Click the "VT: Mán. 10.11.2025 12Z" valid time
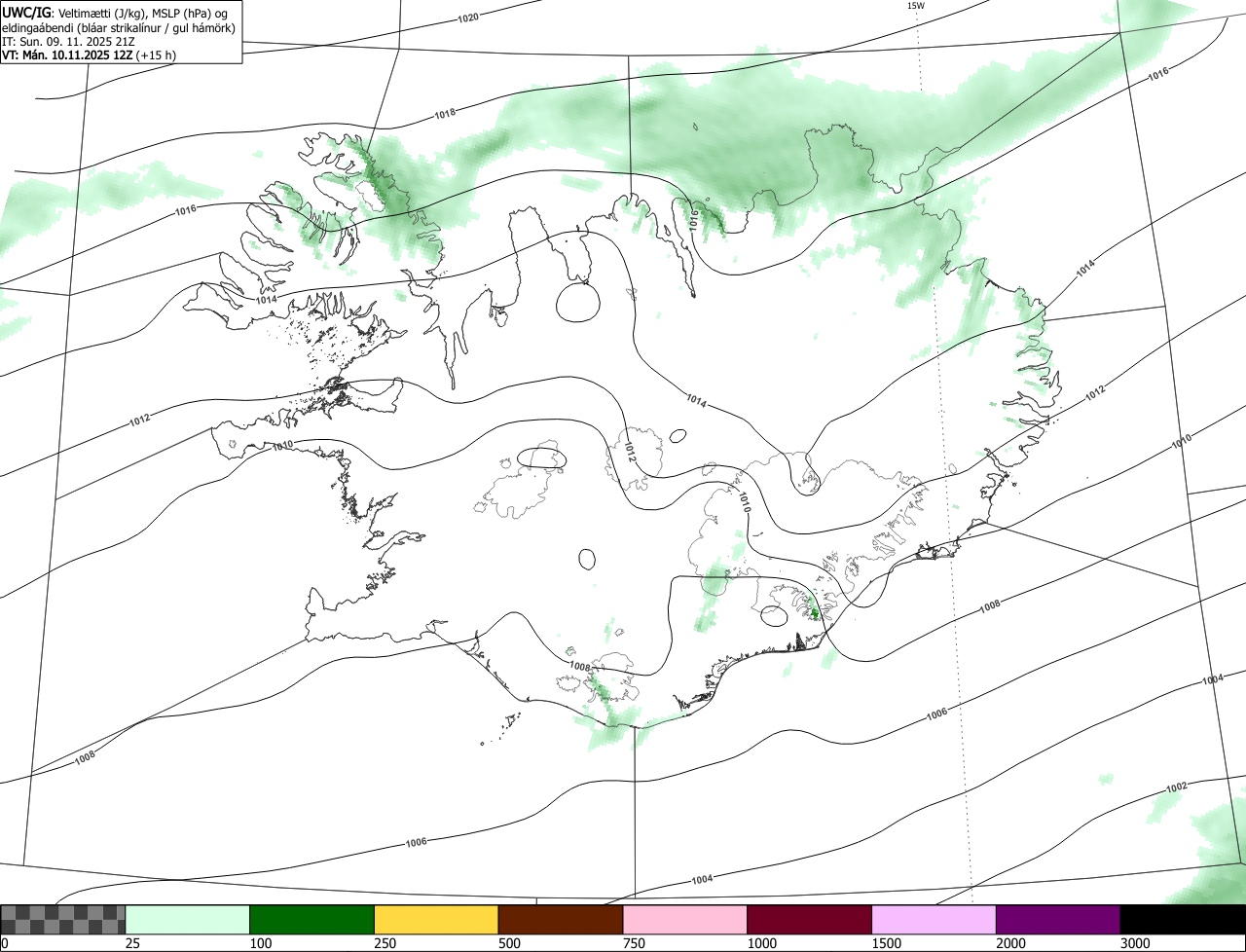 [67, 55]
